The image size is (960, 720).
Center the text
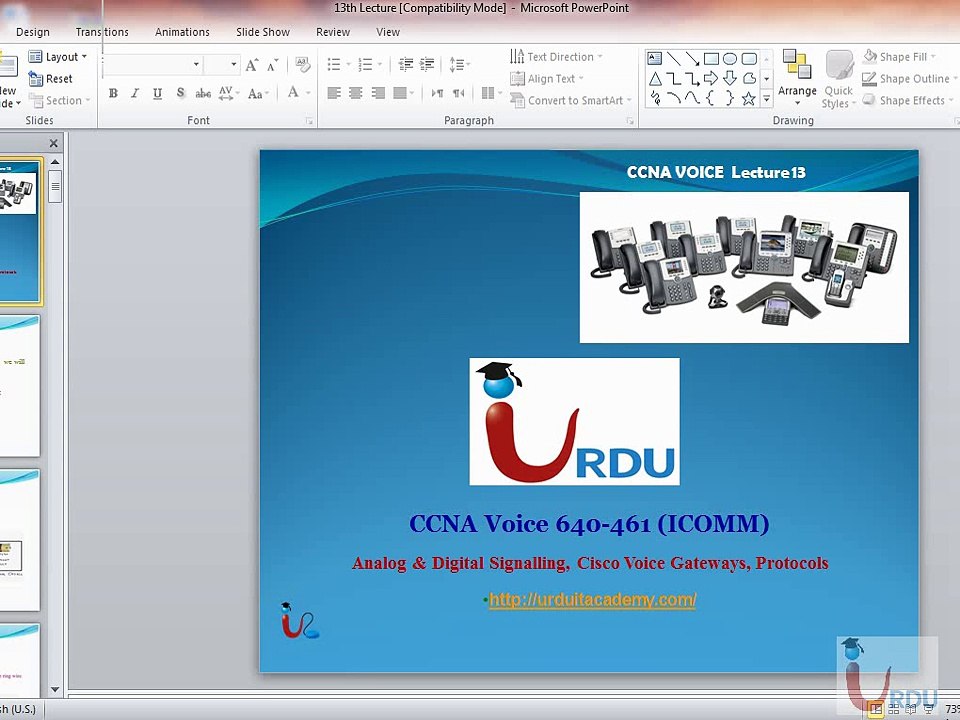click(356, 93)
